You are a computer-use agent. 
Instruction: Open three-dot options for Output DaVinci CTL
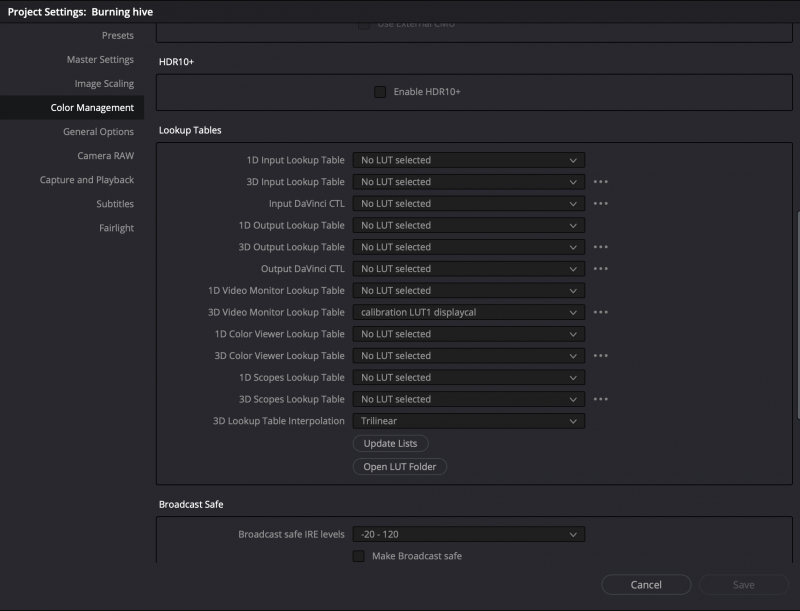600,269
